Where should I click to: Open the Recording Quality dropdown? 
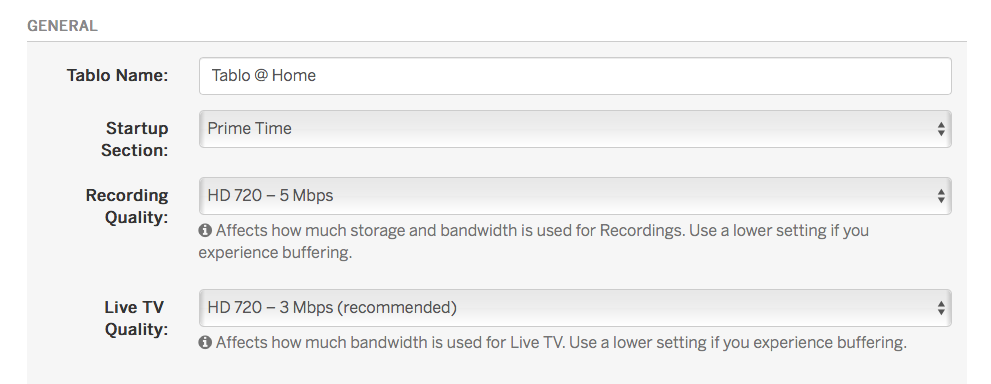(x=575, y=196)
